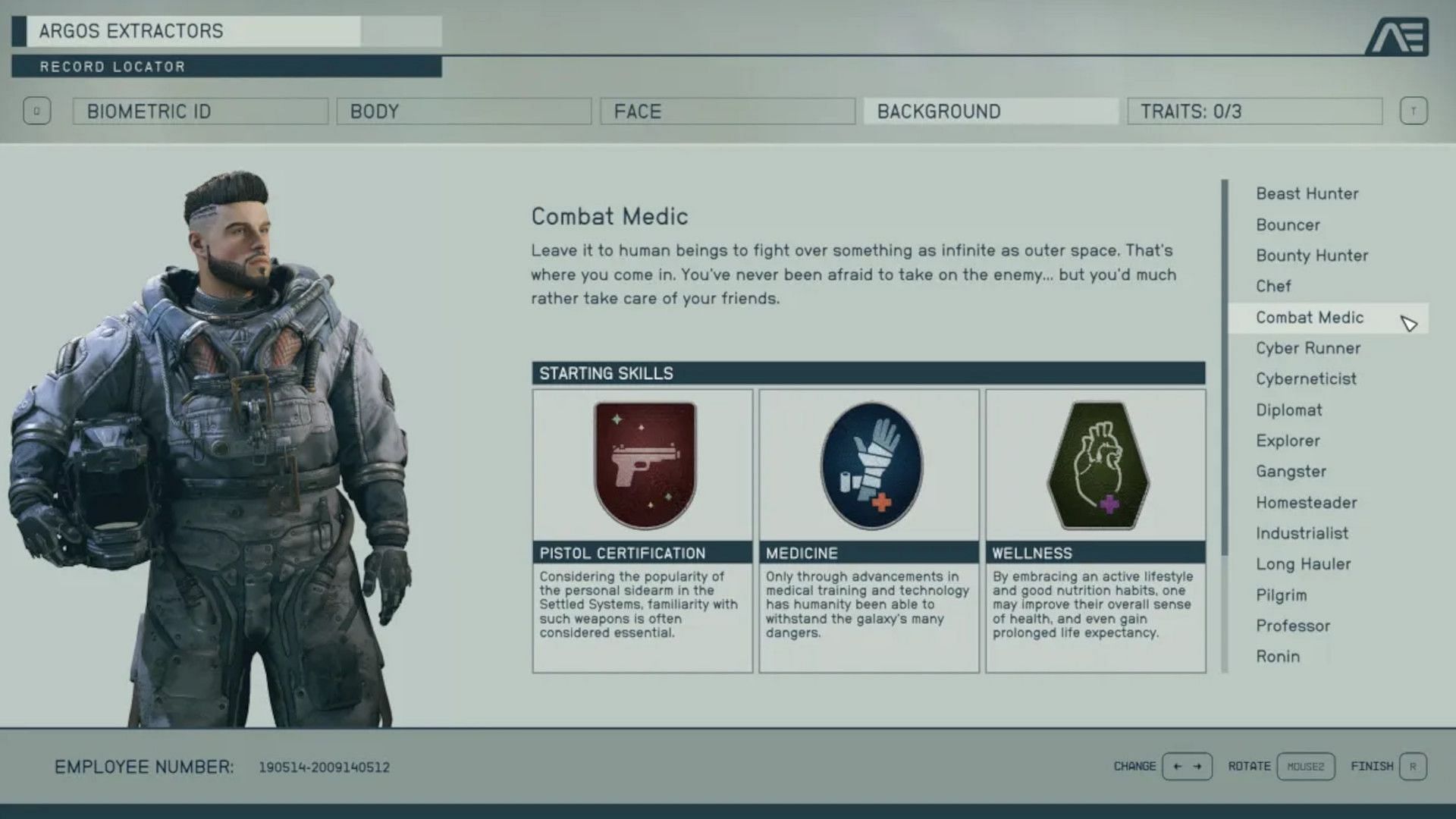Select Diplomat background option
The height and width of the screenshot is (819, 1456).
tap(1288, 409)
